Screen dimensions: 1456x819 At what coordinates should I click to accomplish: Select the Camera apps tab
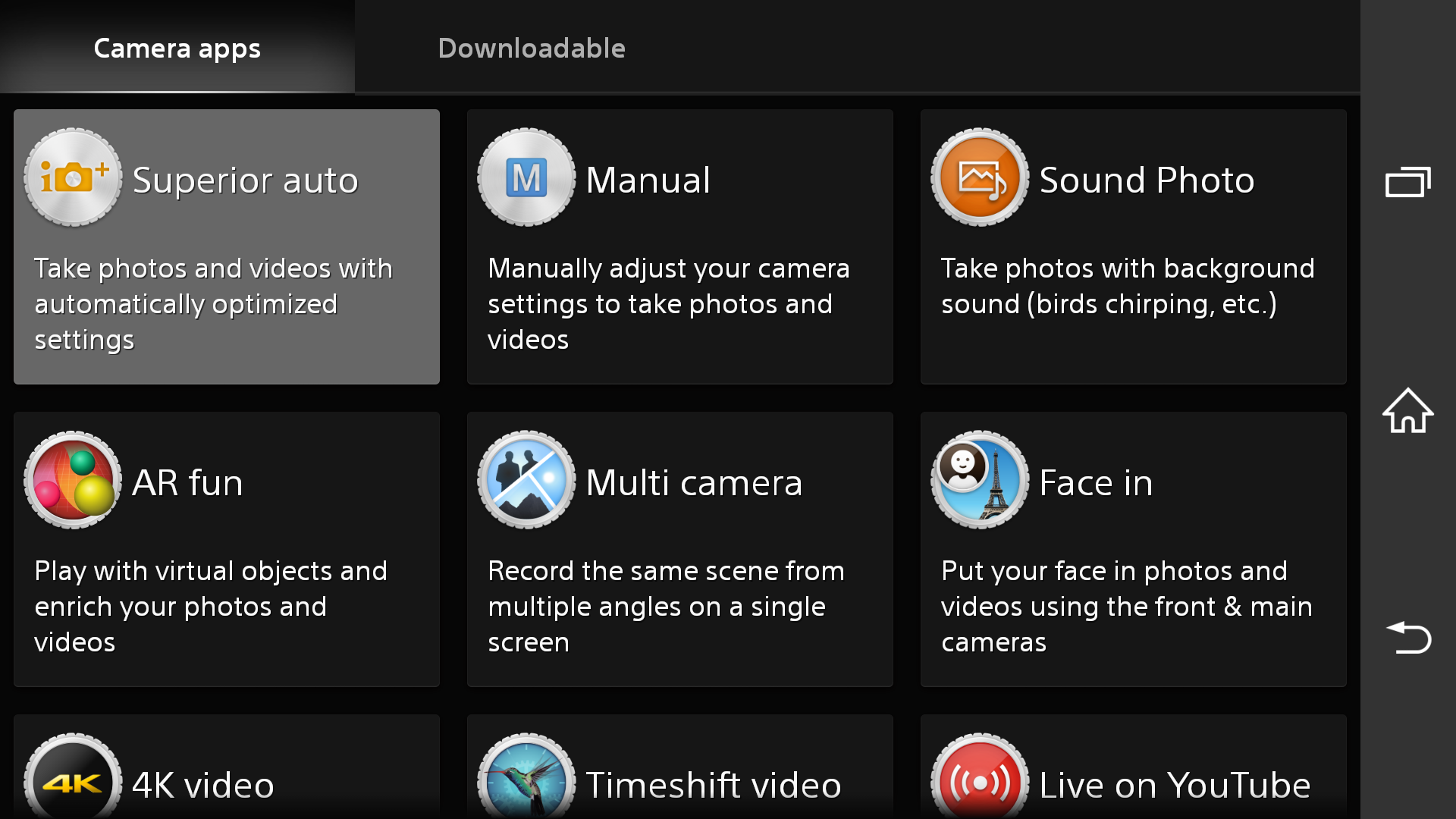point(177,49)
